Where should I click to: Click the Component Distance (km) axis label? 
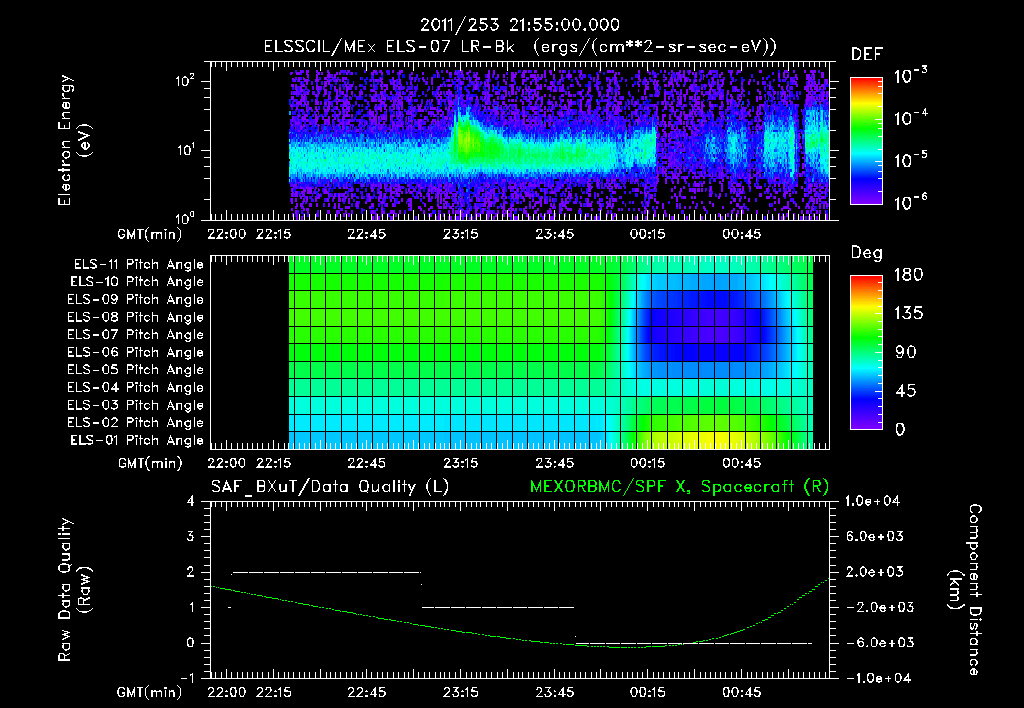(x=965, y=590)
